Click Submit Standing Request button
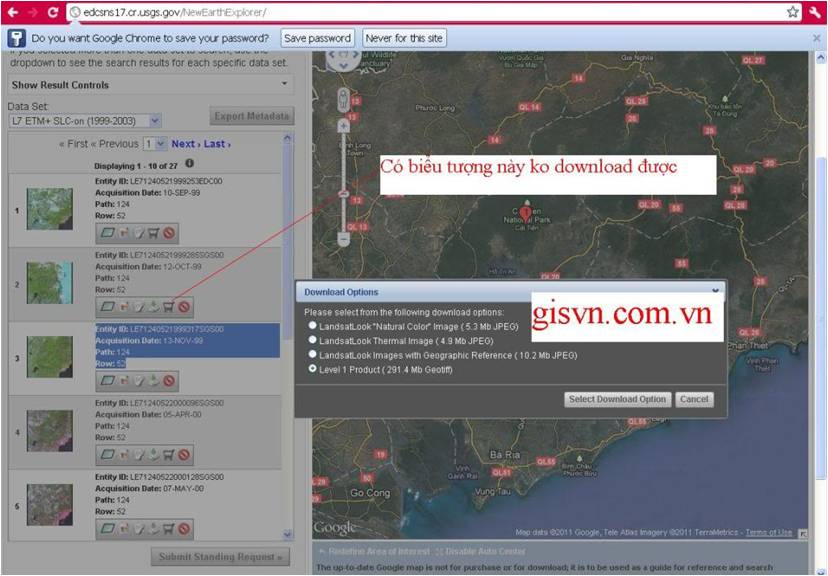 pyautogui.click(x=221, y=556)
